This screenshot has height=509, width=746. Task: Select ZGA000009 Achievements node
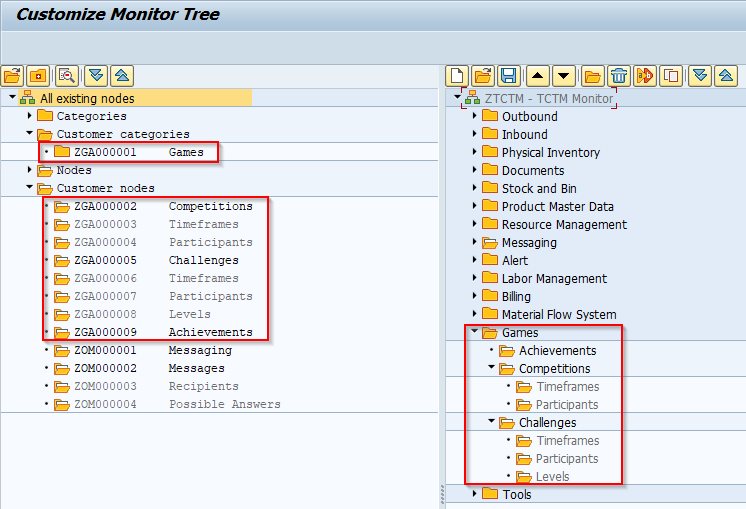coord(160,332)
